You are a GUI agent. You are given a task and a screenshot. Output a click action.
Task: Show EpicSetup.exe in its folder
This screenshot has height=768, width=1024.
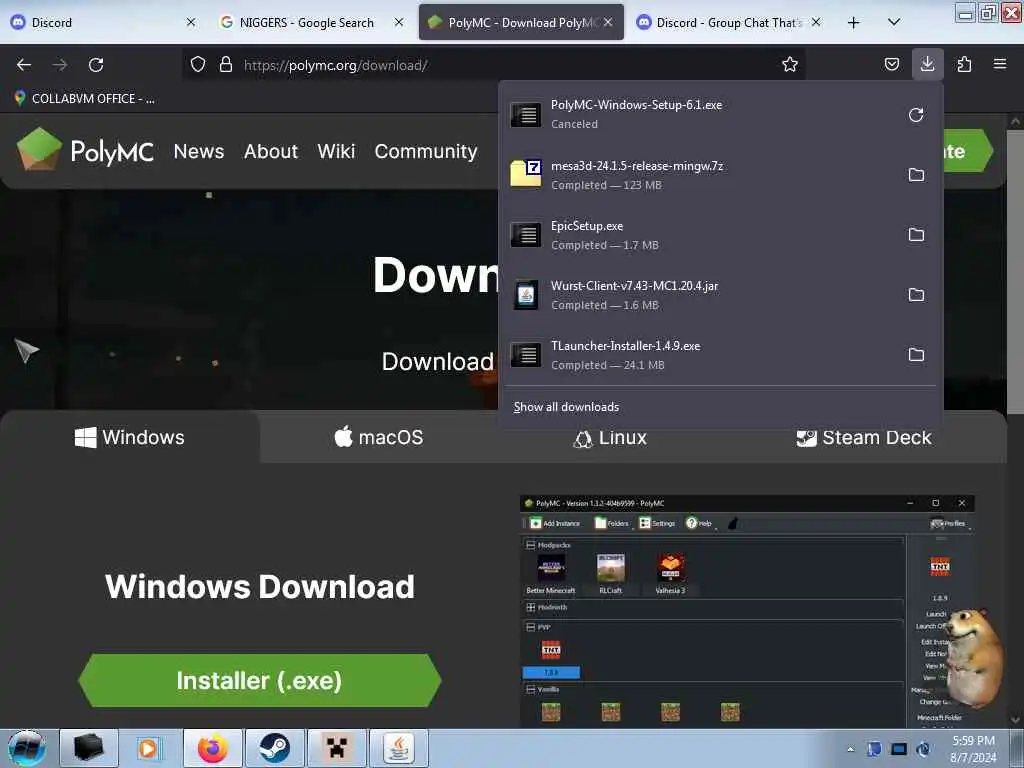916,234
